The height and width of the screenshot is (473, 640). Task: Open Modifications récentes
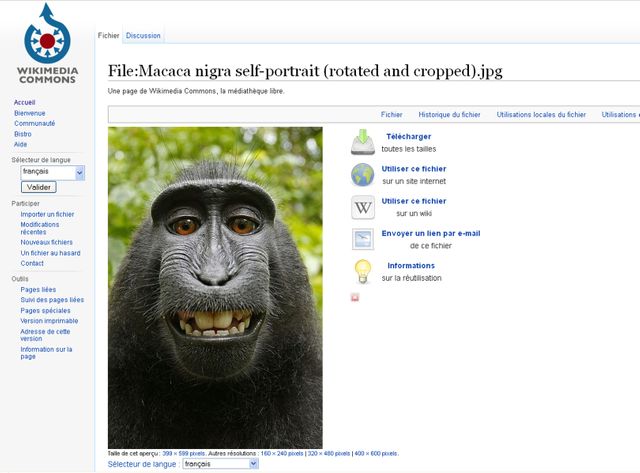[x=40, y=228]
